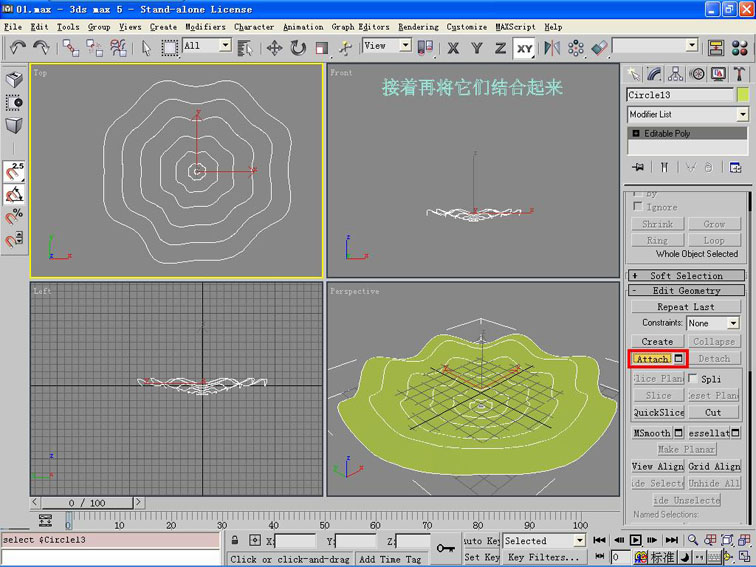756x567 pixels.
Task: Open the named selection sets dropdown
Action: tap(693, 46)
